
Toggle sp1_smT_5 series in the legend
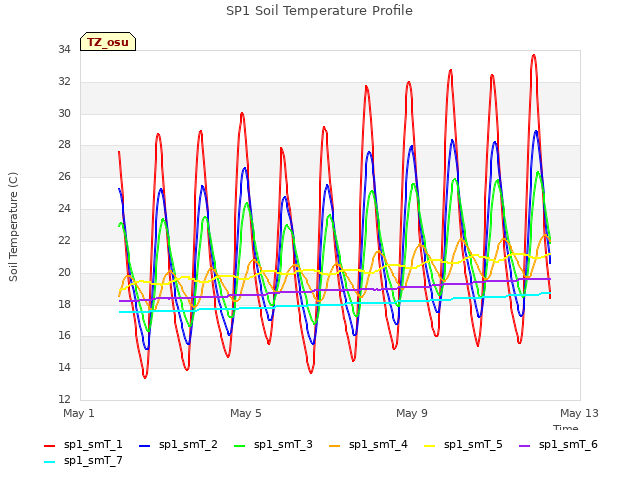tap(464, 444)
